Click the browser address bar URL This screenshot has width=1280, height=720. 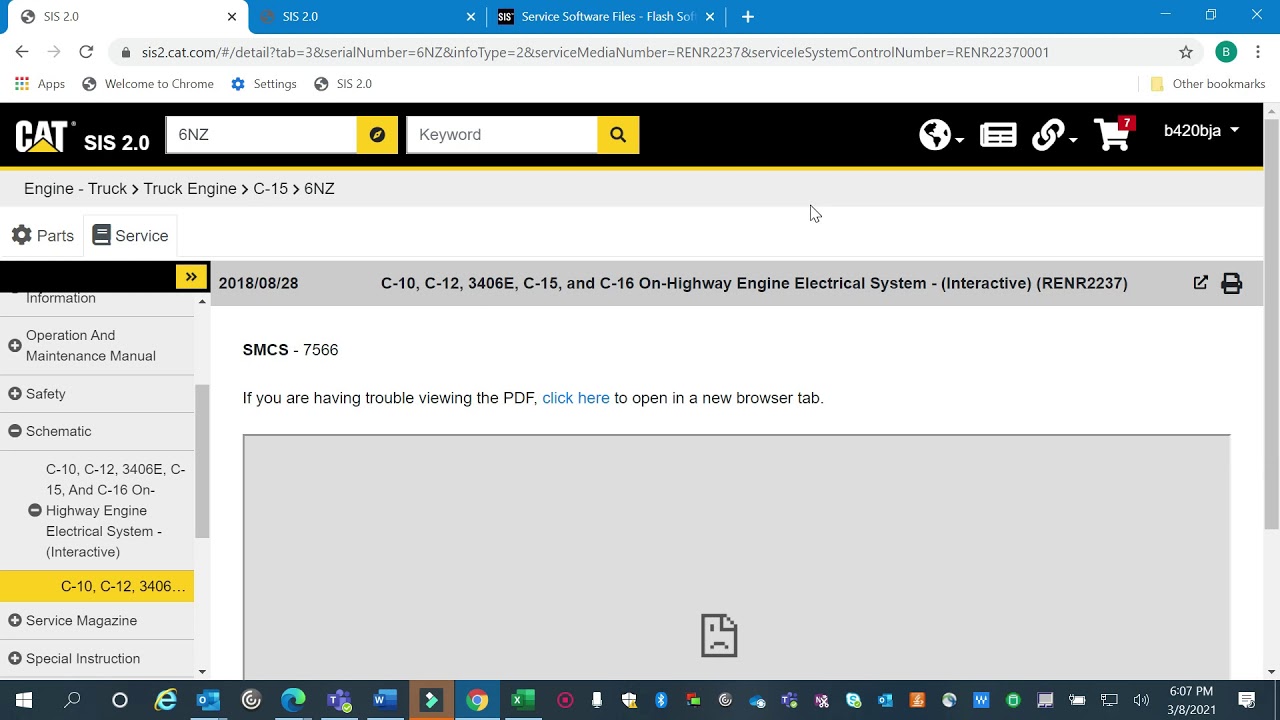(595, 52)
